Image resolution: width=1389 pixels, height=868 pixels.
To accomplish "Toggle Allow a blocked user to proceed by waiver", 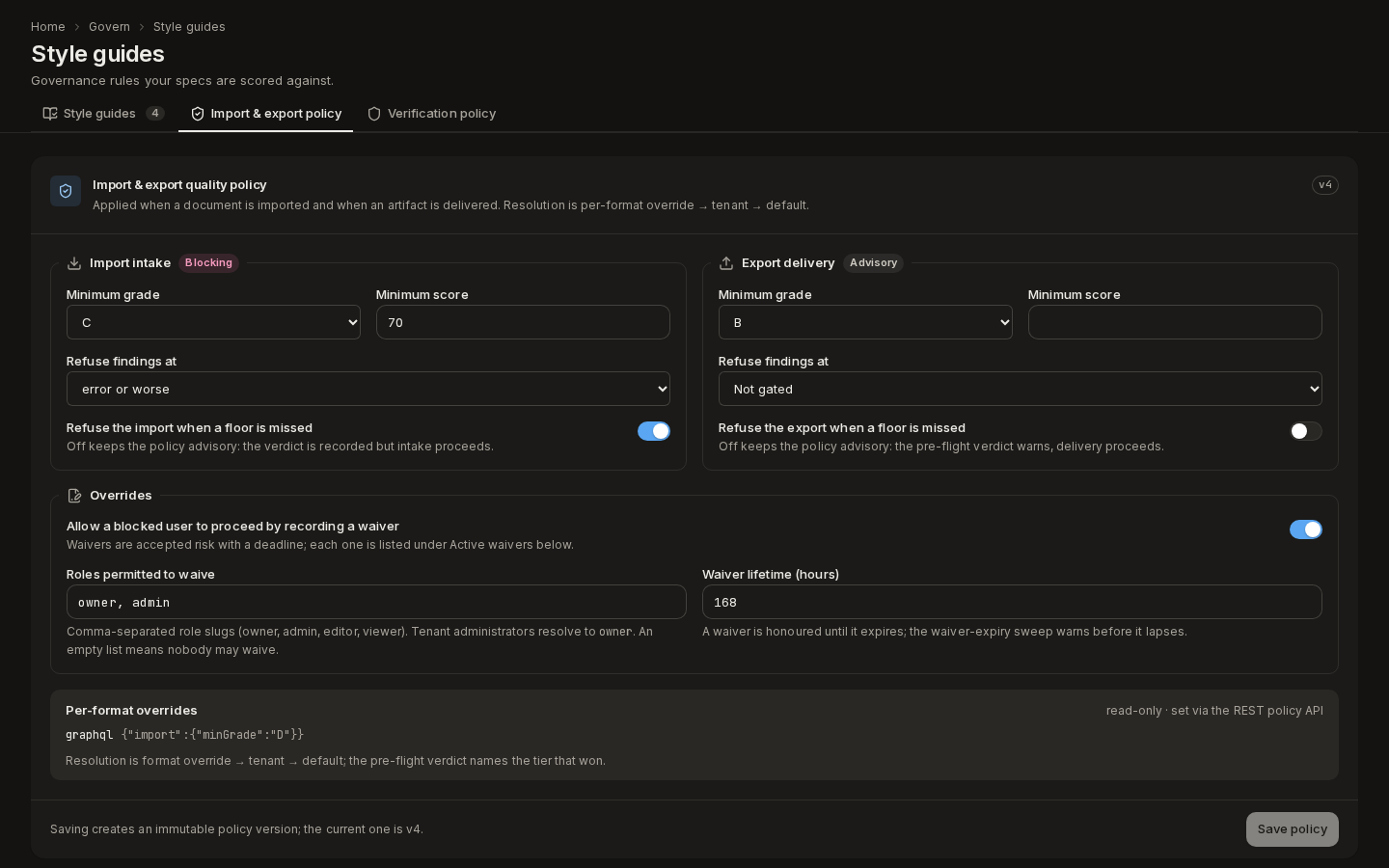I will pyautogui.click(x=1306, y=529).
